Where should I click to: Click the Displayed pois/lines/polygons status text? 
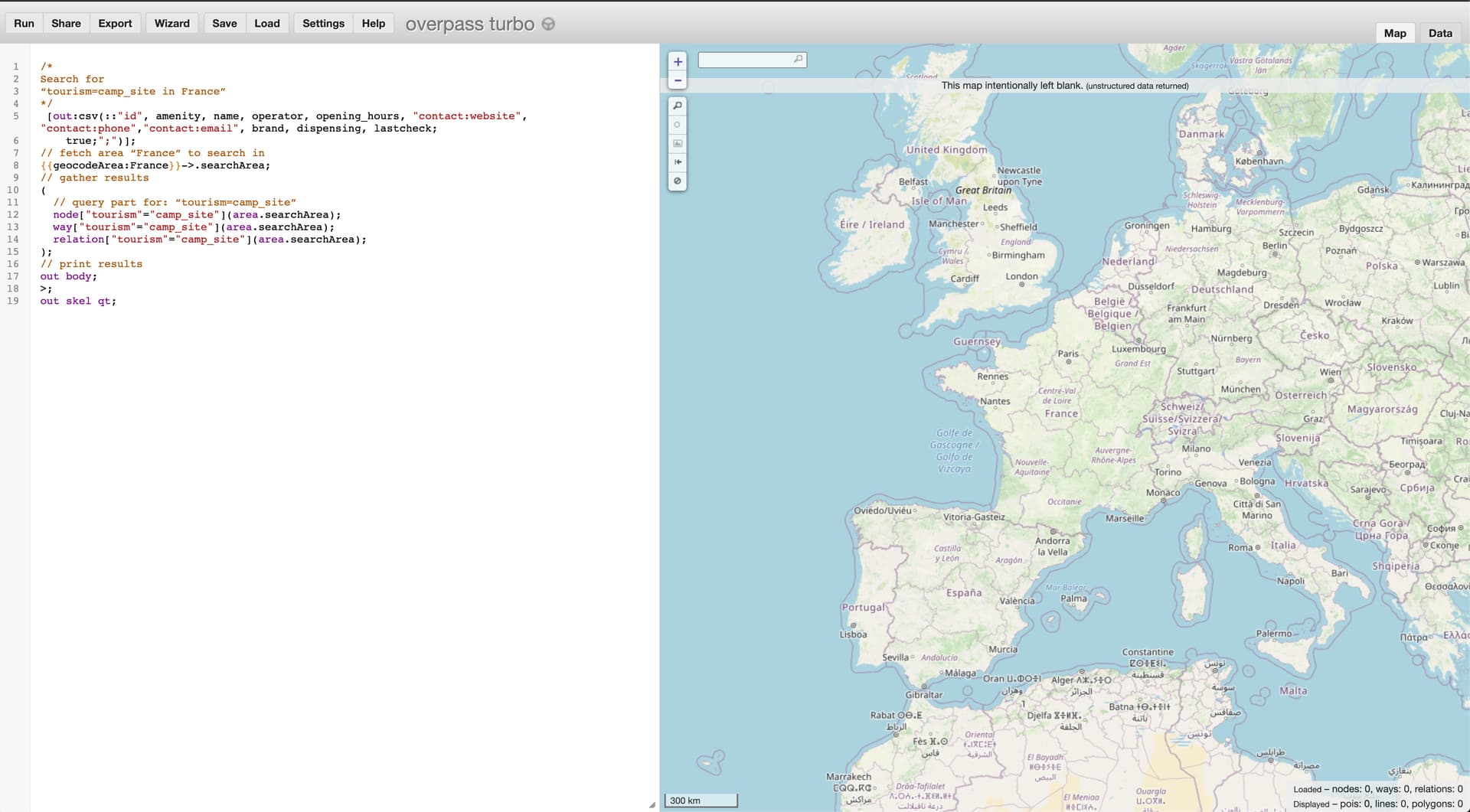1378,804
